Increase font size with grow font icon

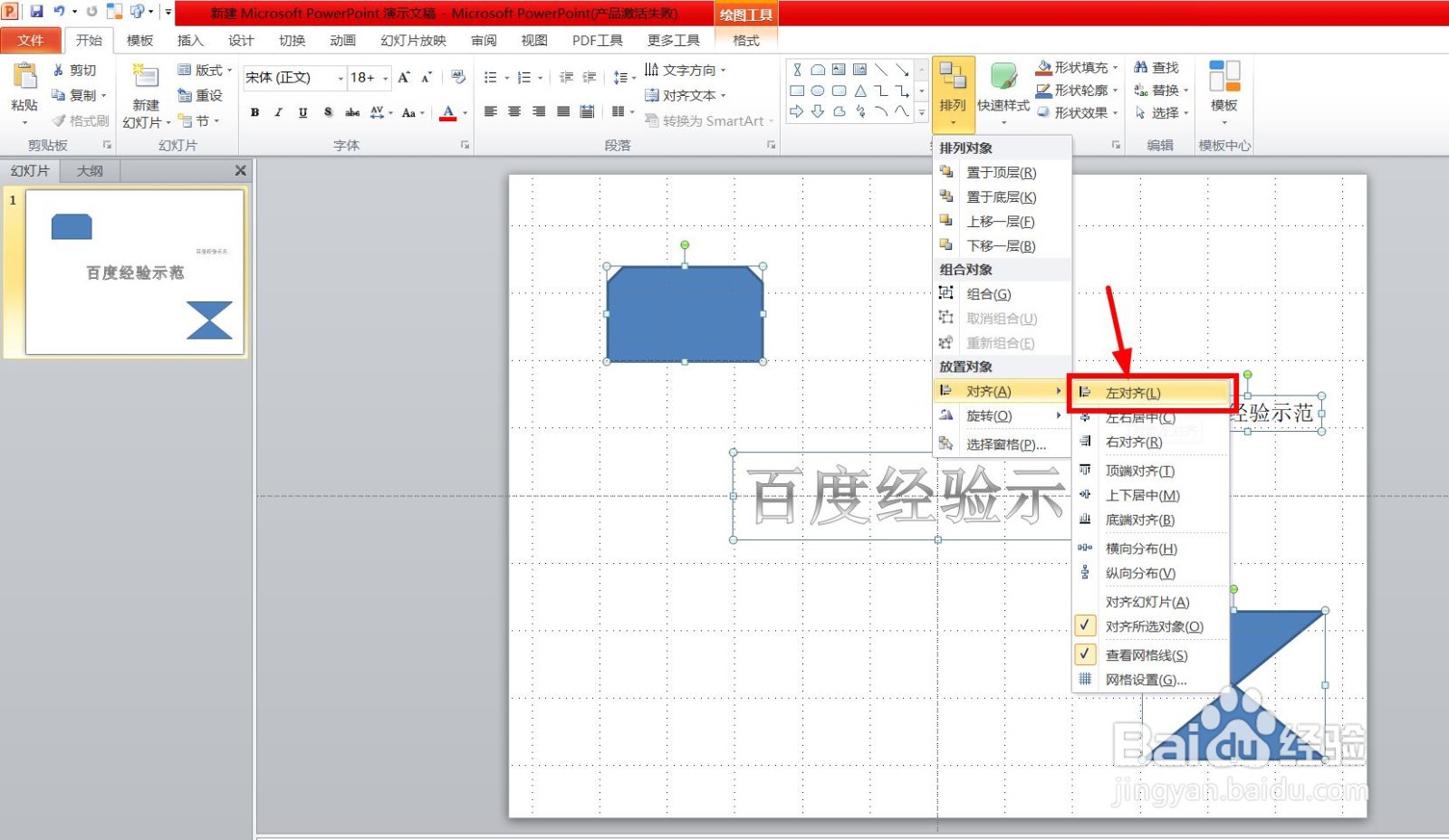coord(404,78)
